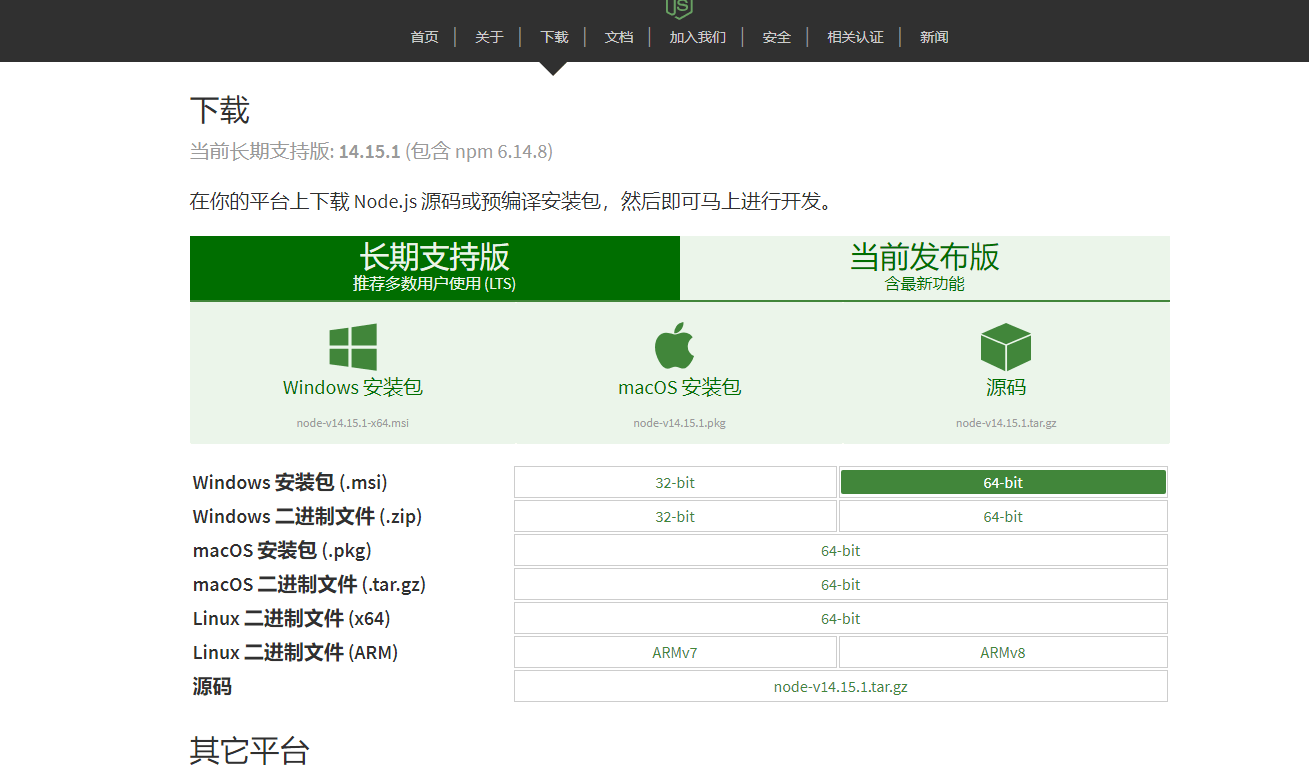Open the 关于 nav item
Viewport: 1309px width, 772px height.
point(489,37)
